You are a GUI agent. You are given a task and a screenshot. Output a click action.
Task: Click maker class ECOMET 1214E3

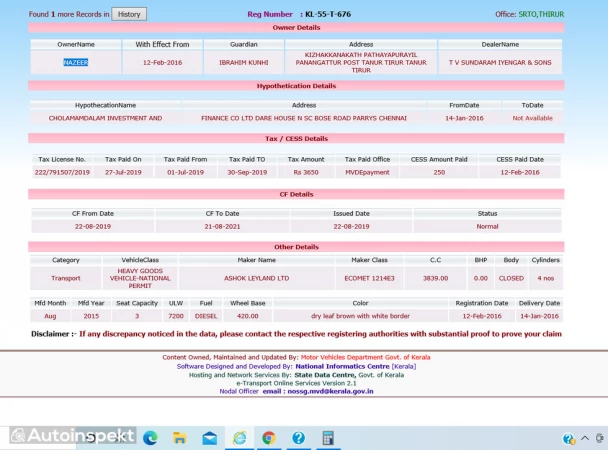point(369,278)
